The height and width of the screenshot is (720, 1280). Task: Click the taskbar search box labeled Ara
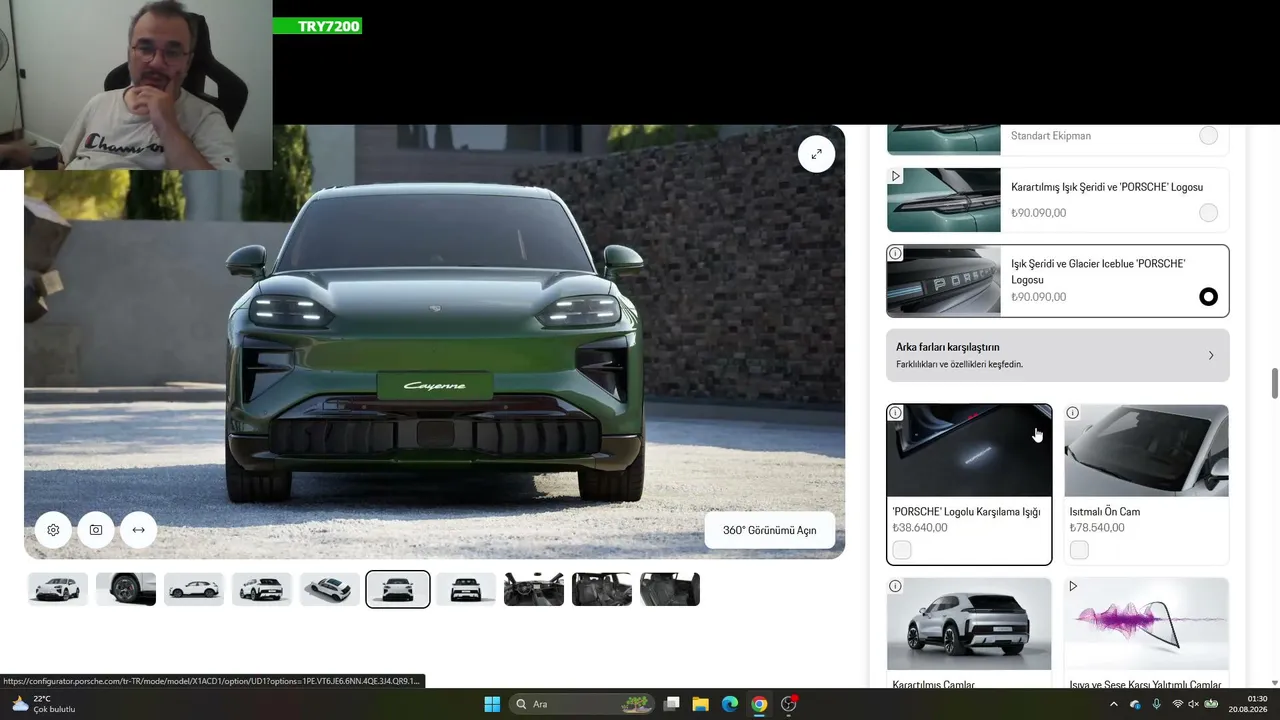click(582, 704)
